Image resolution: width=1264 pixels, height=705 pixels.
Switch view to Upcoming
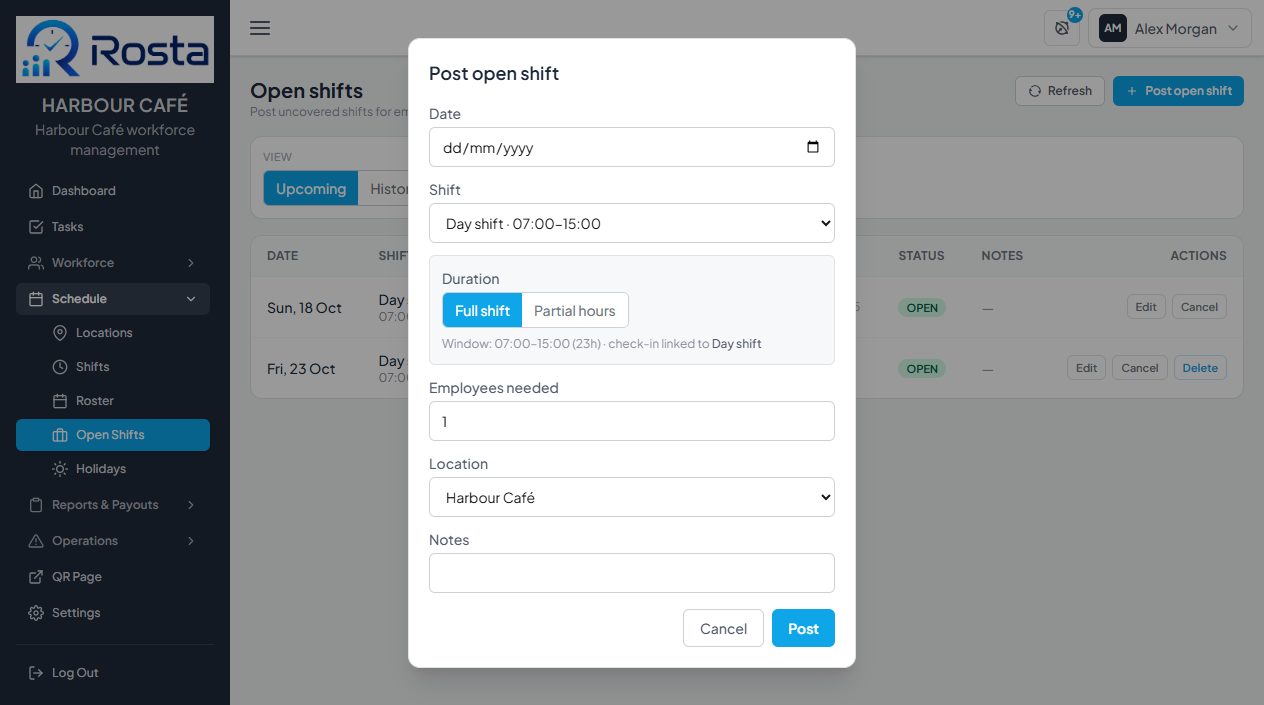click(x=310, y=188)
